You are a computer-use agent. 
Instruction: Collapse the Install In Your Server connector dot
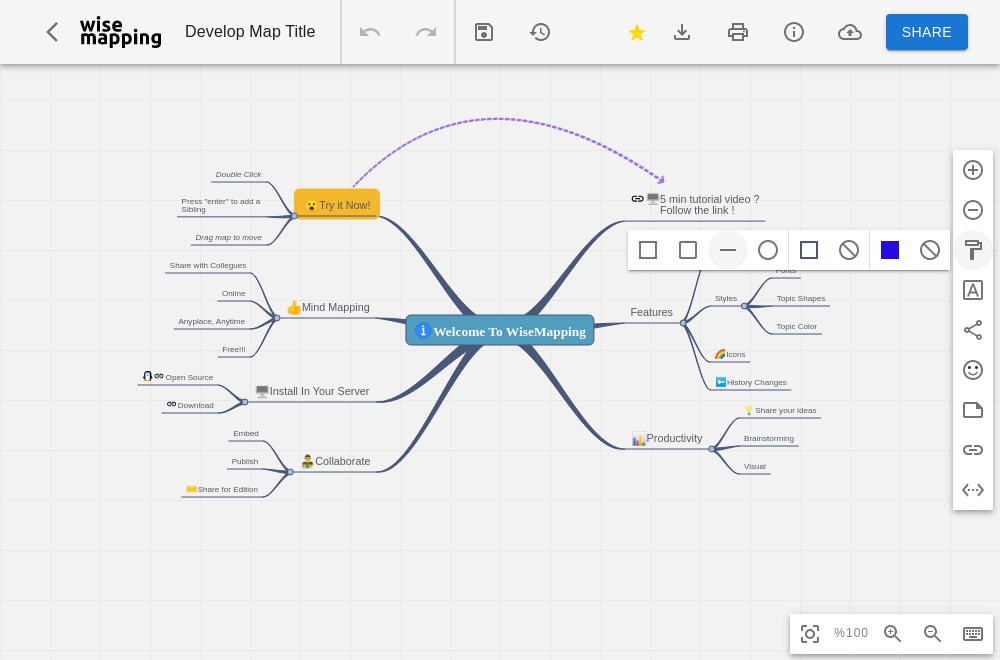click(244, 402)
